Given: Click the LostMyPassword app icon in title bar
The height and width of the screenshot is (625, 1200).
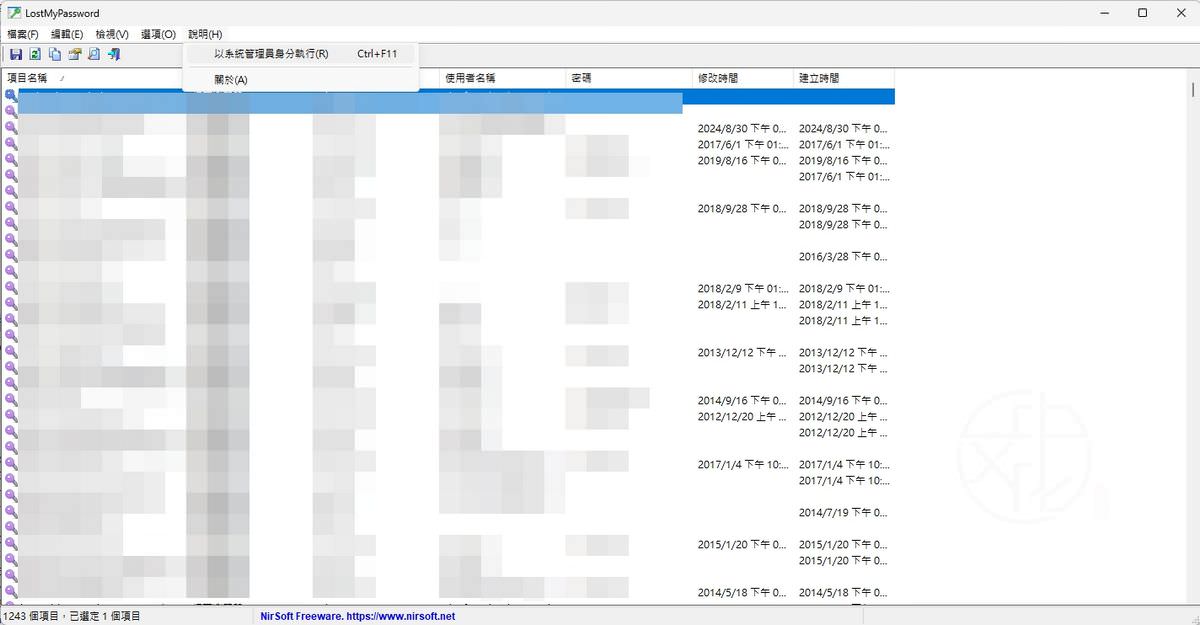Looking at the screenshot, I should click(x=14, y=13).
